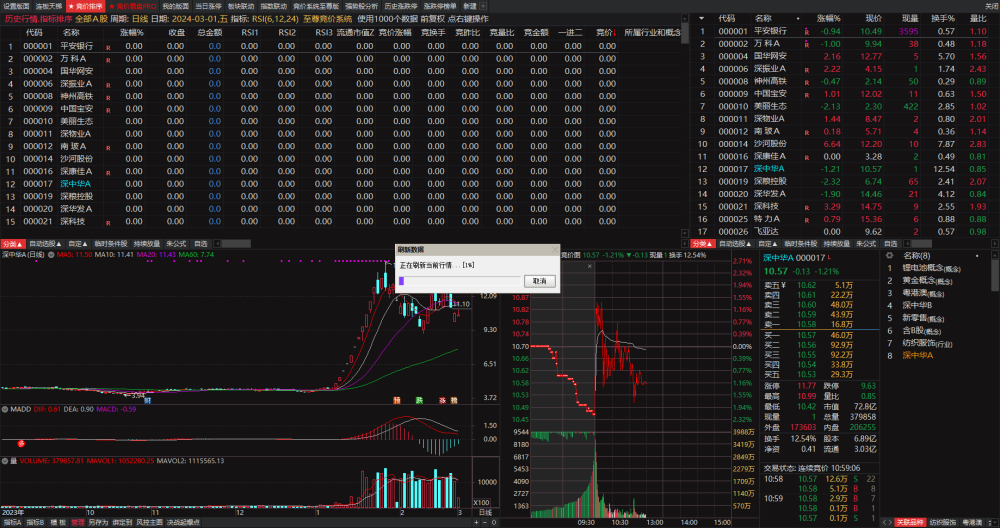This screenshot has width=1000, height=528.
Task: Click the refresh progress bar
Action: (459, 281)
